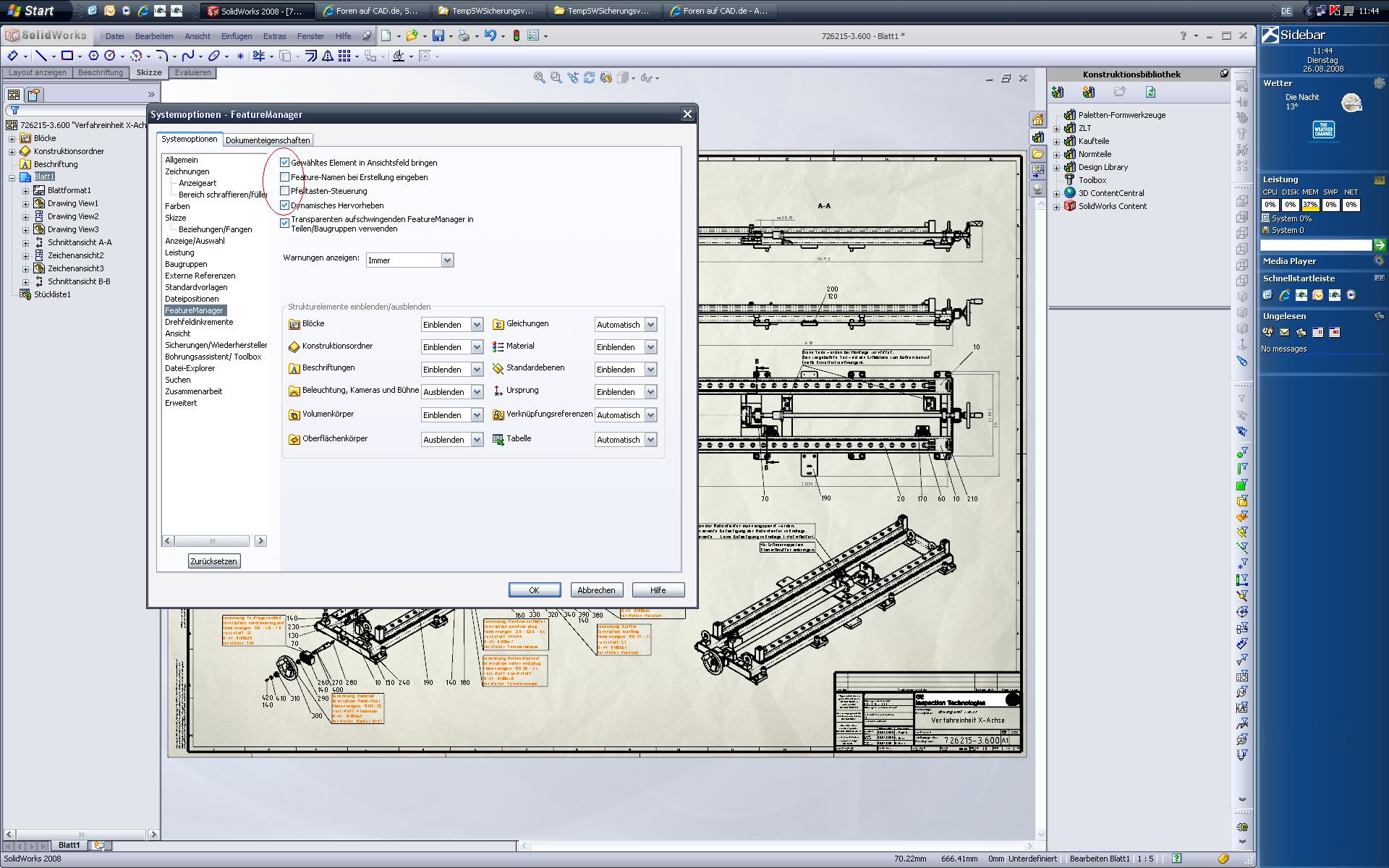Open 3D ContentCentral in the sidebar panel
The image size is (1389, 868).
click(x=1110, y=192)
